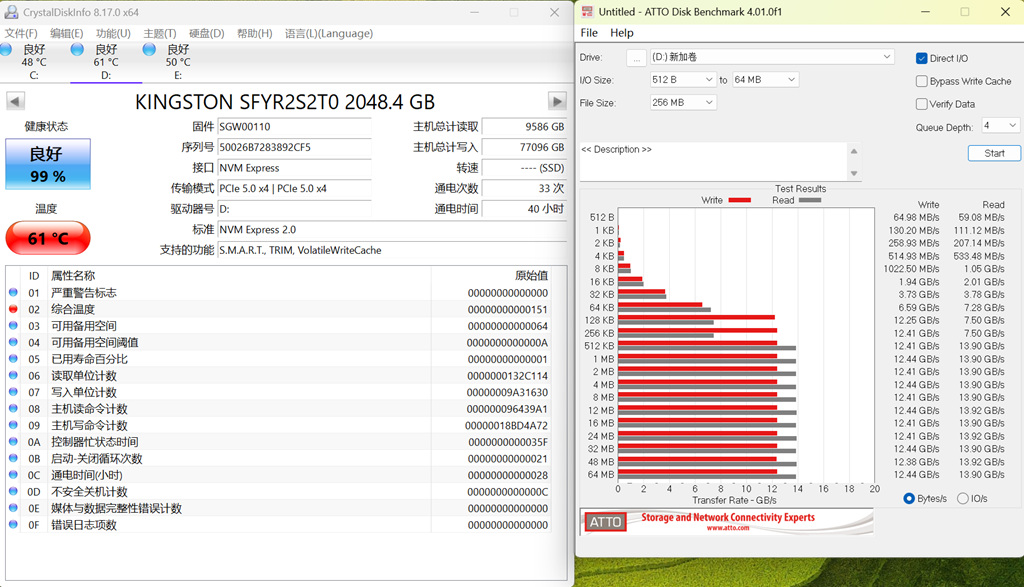Go to next disk with right arrow
The width and height of the screenshot is (1024, 587).
(557, 101)
